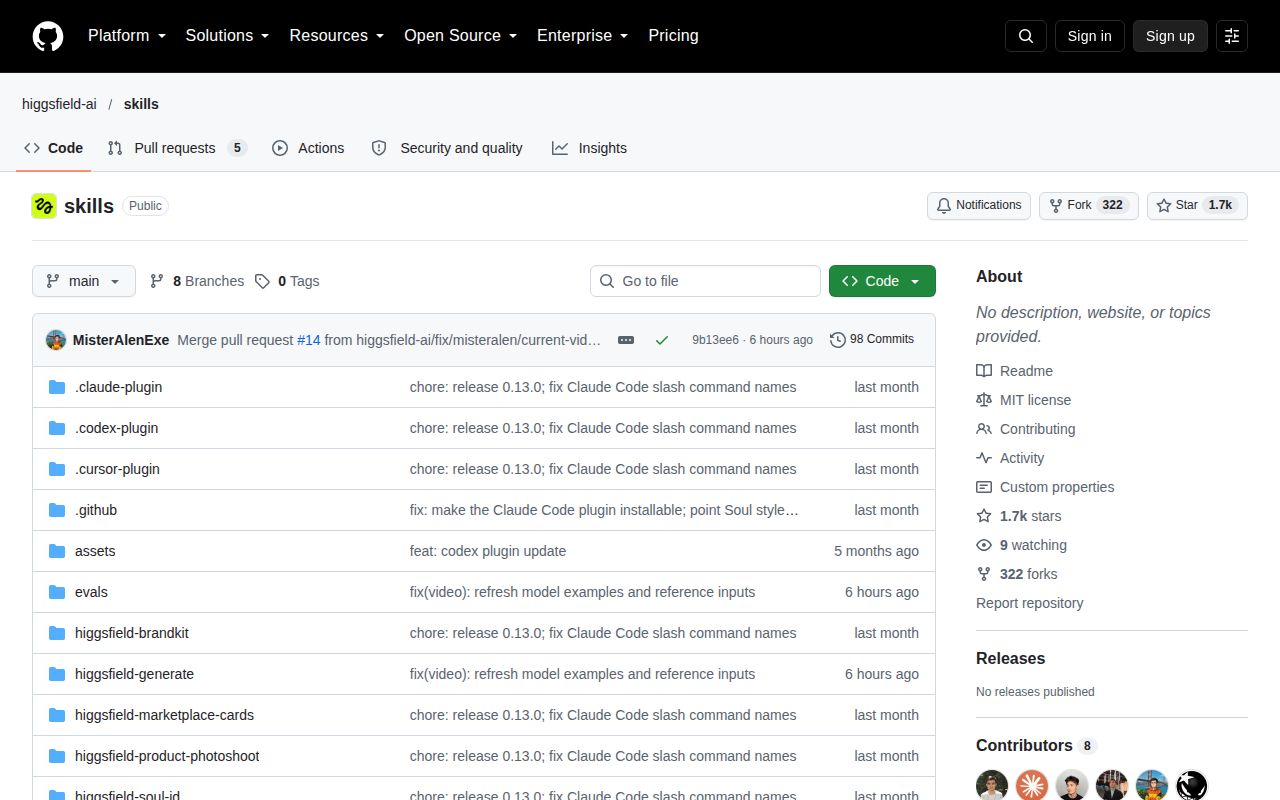Click the ellipsis to expand commit message

click(x=626, y=340)
